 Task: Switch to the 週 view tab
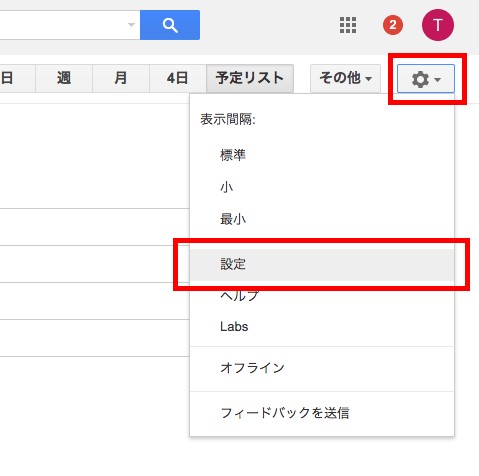pyautogui.click(x=64, y=78)
